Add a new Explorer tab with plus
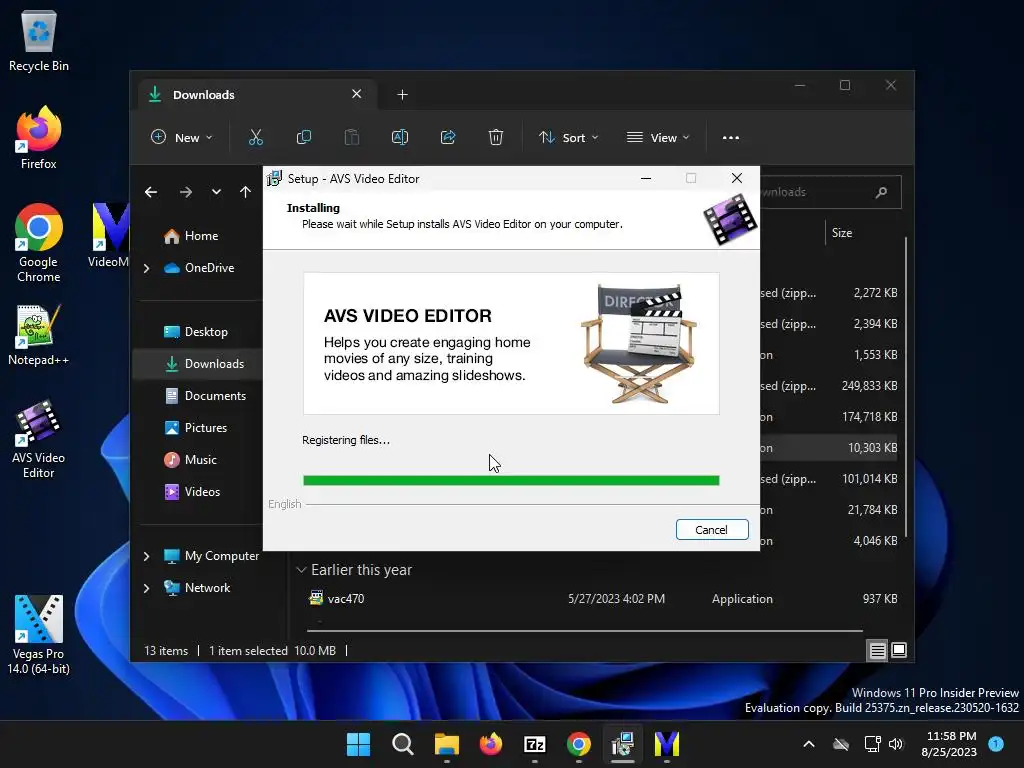The image size is (1024, 768). coord(402,95)
